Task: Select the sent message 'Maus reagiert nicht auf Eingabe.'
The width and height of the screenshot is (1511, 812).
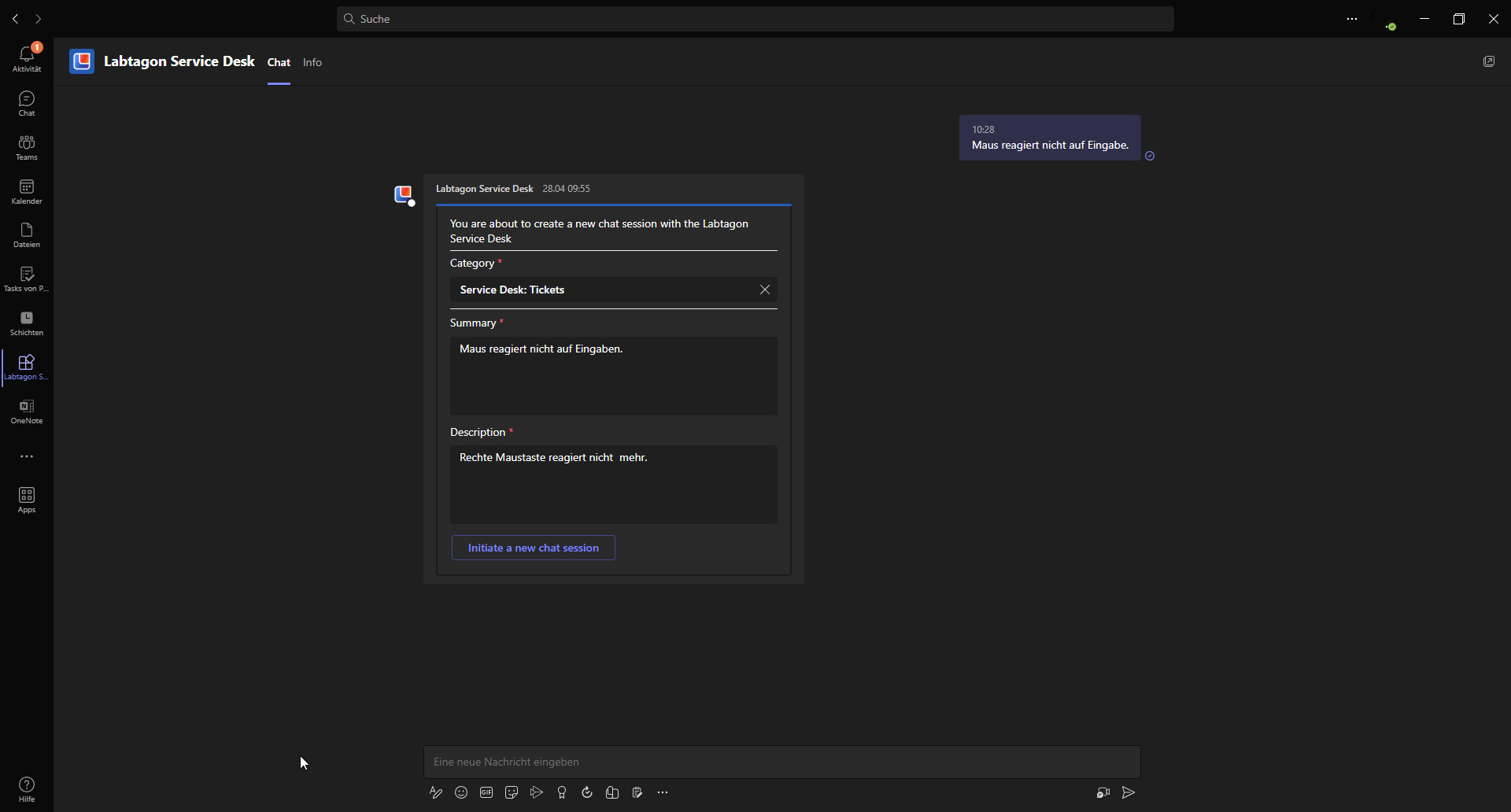Action: click(x=1050, y=138)
